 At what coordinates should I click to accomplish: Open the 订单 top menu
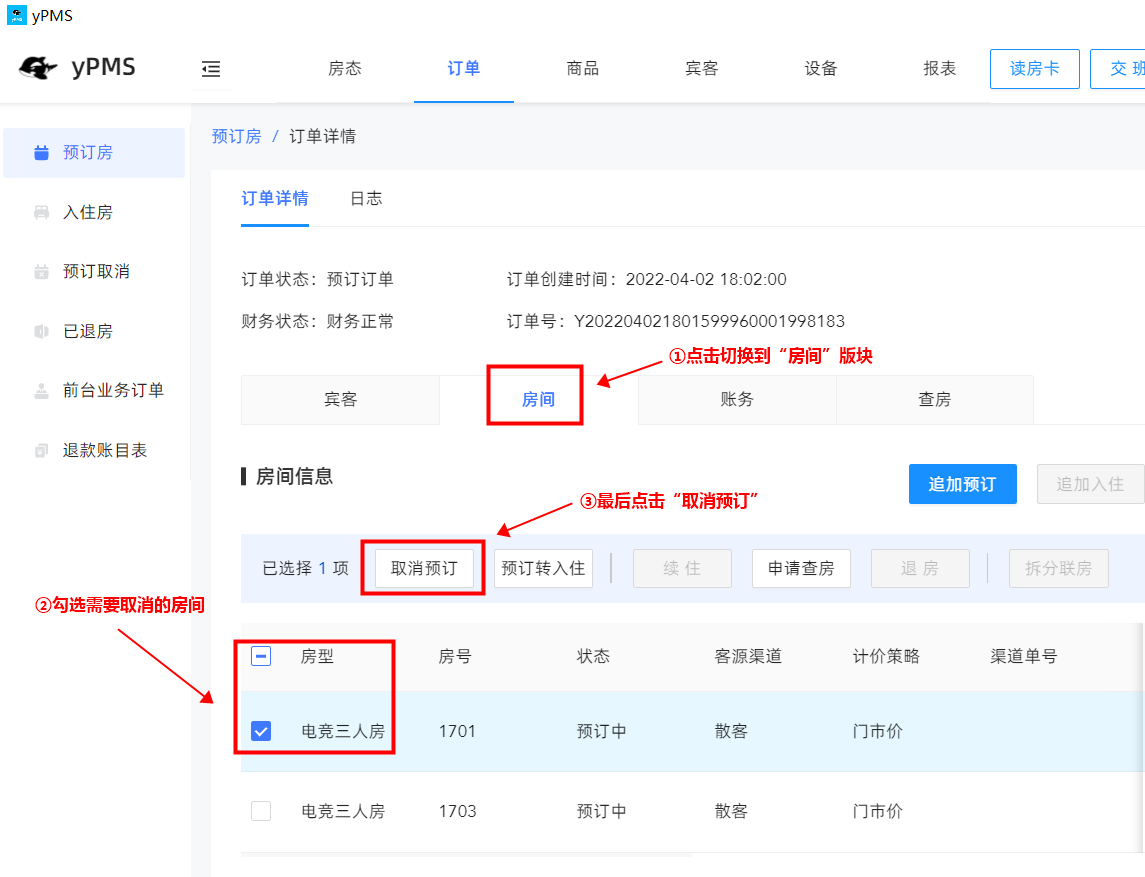pos(464,69)
